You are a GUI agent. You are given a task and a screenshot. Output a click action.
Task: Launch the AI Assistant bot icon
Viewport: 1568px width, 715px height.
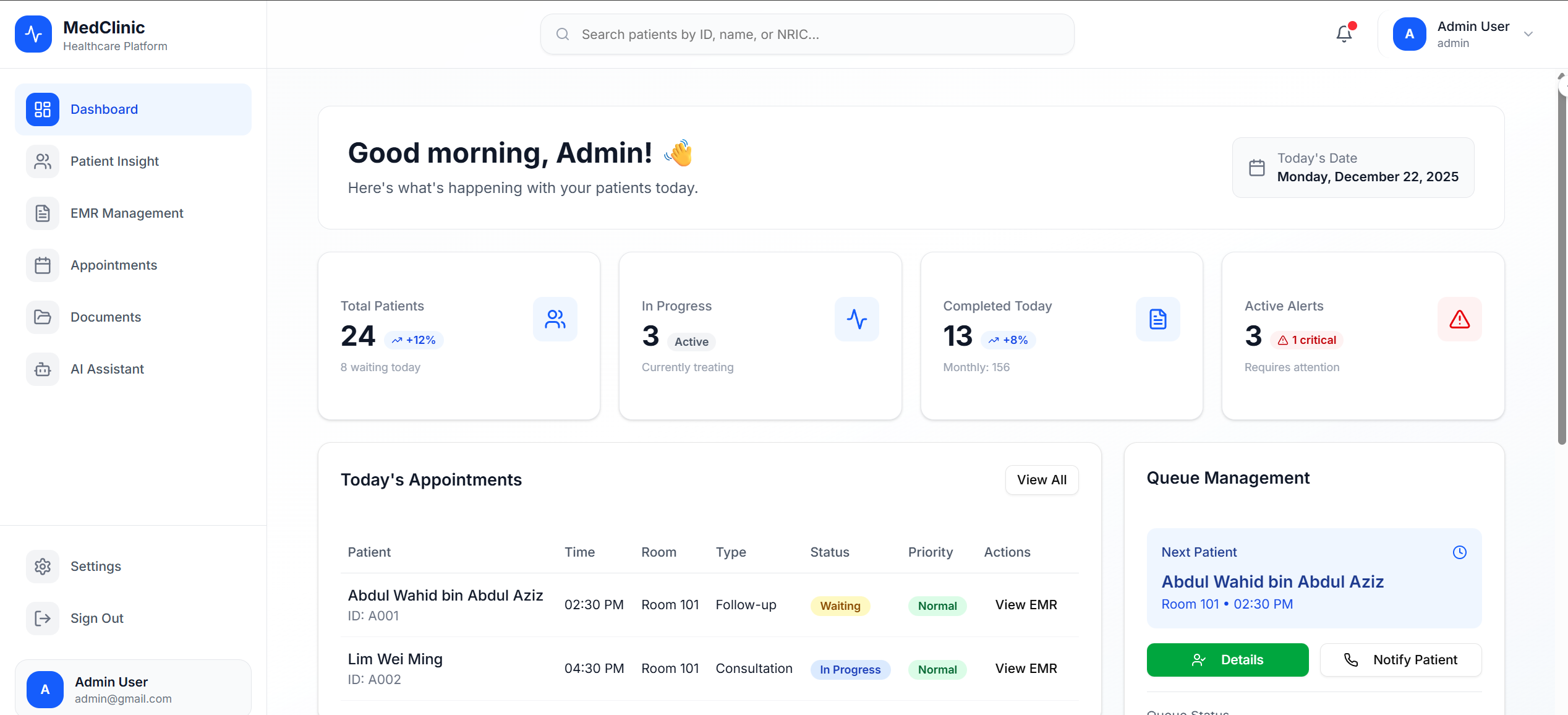pos(42,369)
